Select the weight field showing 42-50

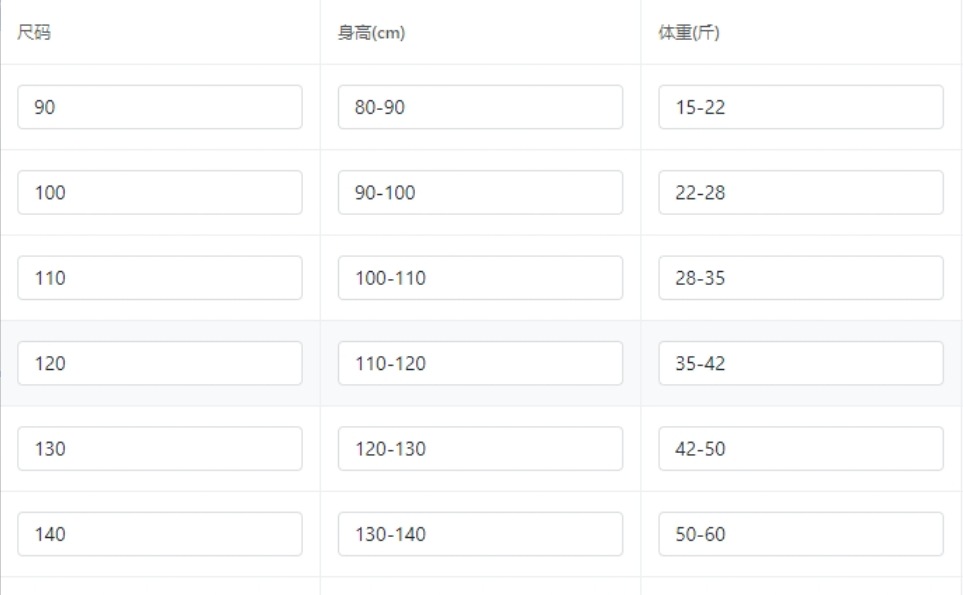tap(801, 448)
